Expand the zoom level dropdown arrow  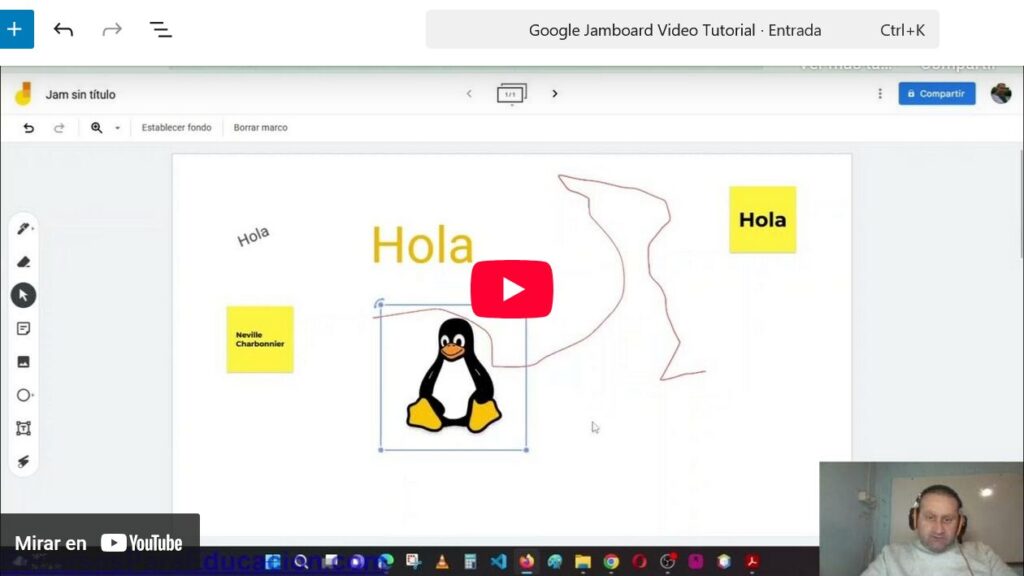click(x=118, y=128)
